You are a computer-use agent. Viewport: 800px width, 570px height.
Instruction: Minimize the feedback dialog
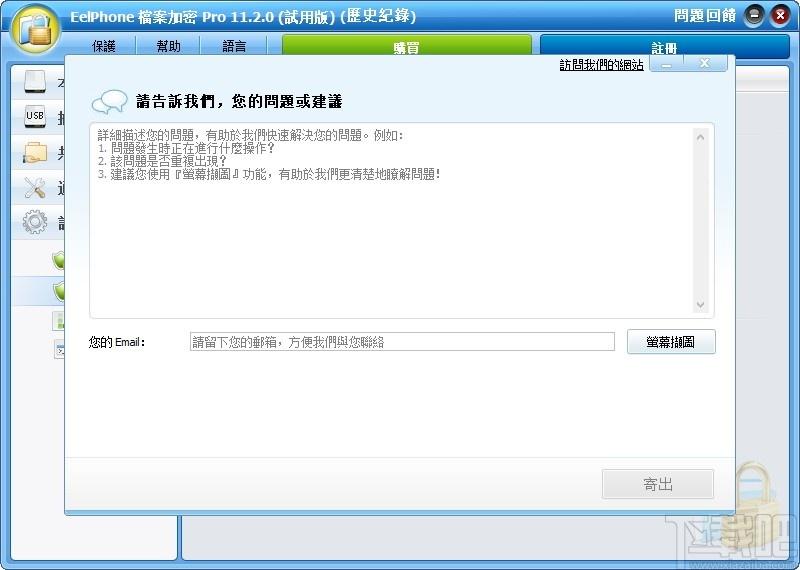pos(666,64)
